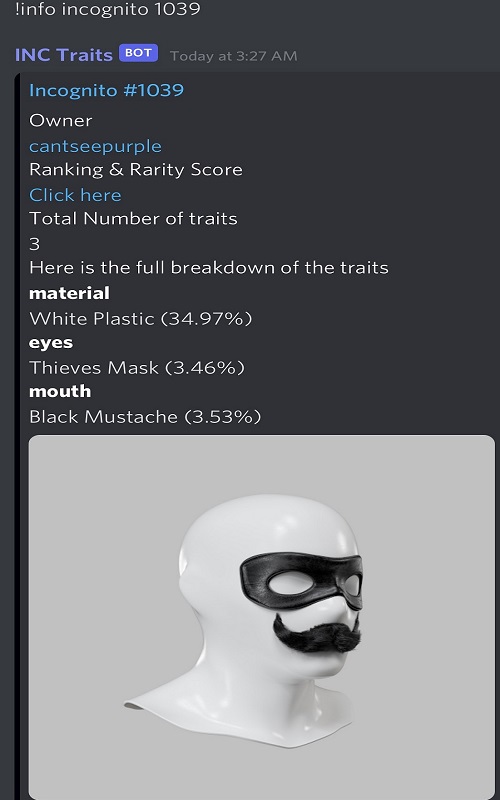
Task: Open the Incognito #1039 embed title link
Action: click(x=106, y=90)
